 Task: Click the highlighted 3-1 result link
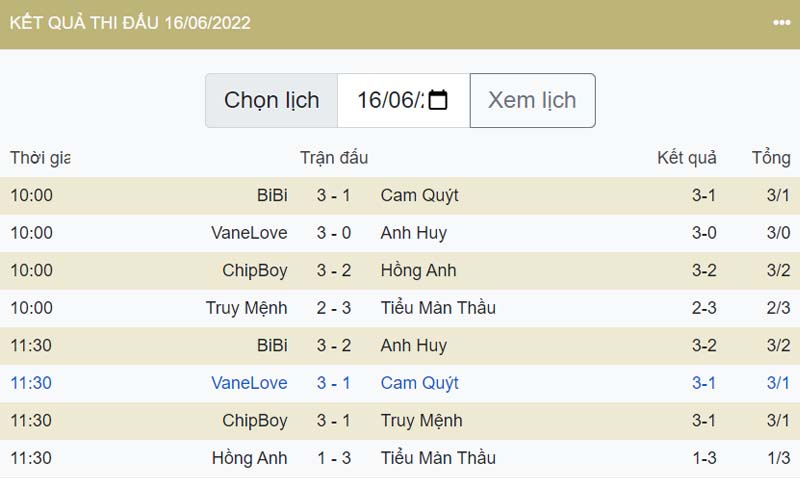(704, 383)
